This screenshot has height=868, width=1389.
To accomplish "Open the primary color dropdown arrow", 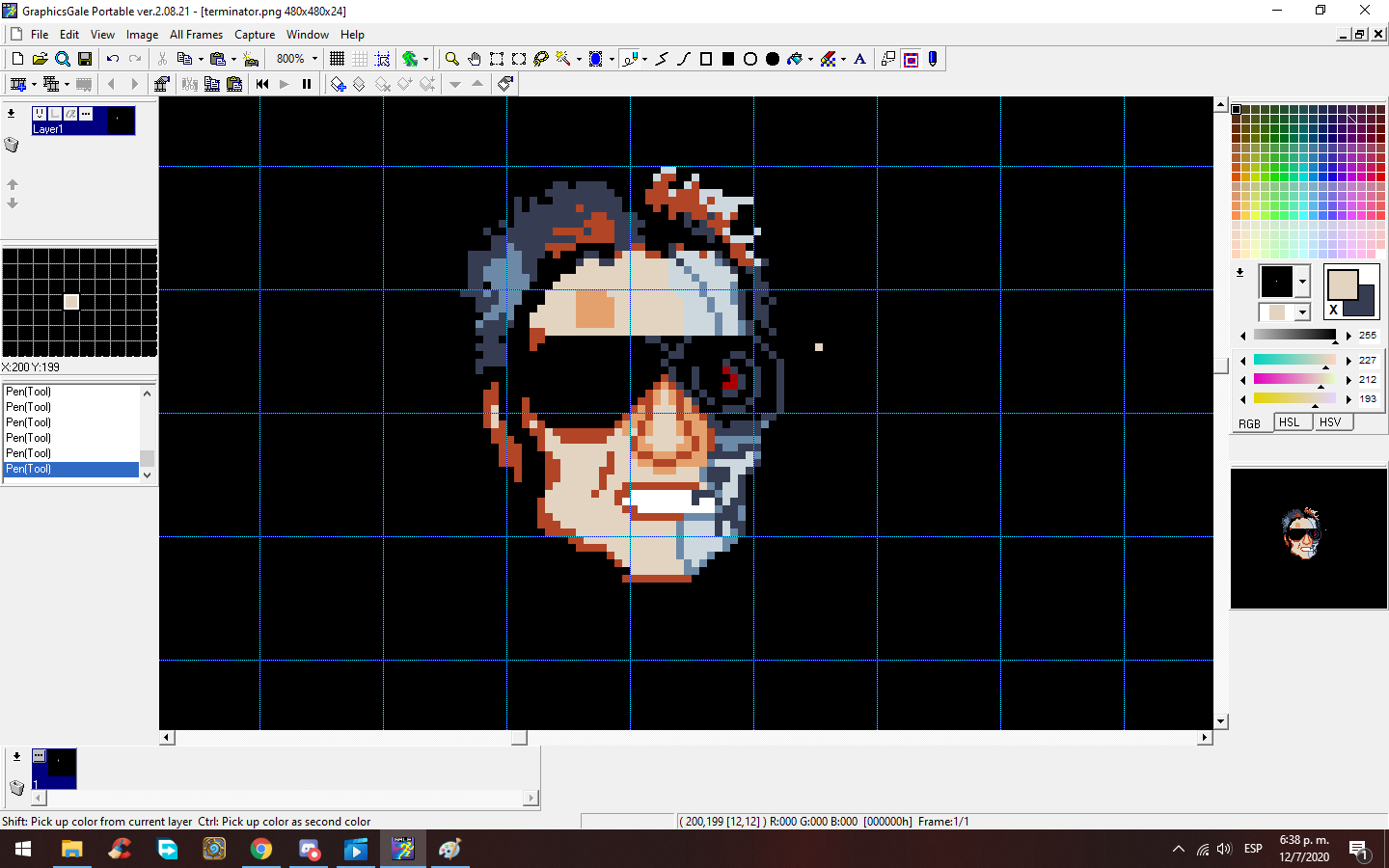I will point(1302,282).
